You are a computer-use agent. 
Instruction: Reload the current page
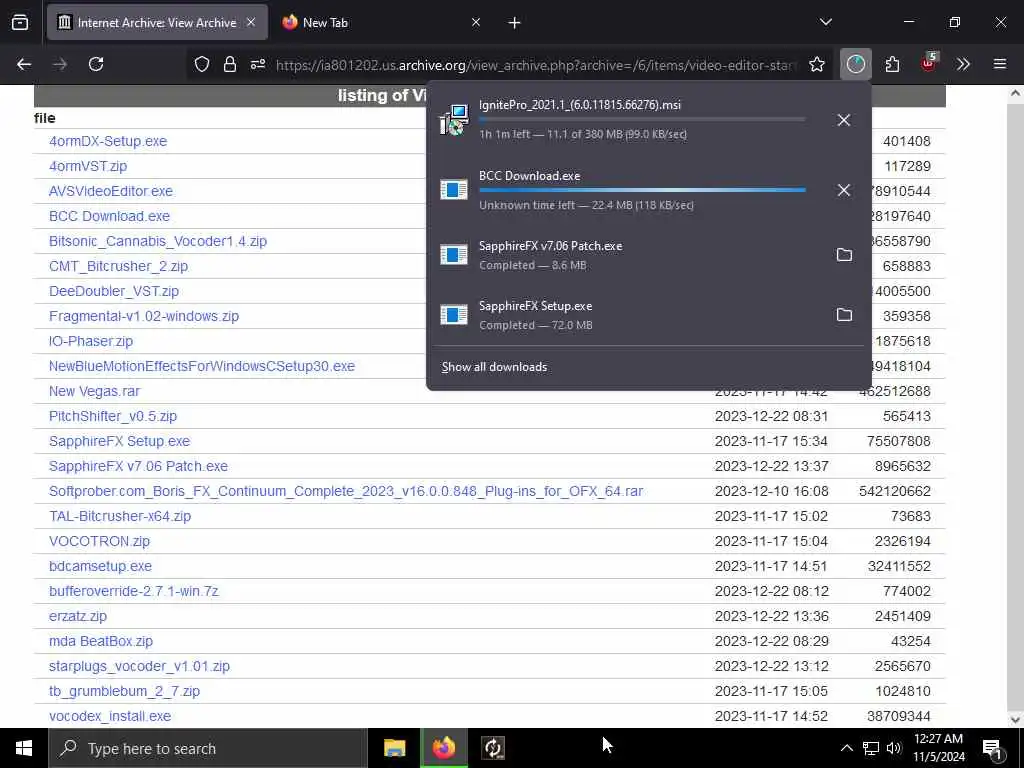click(96, 64)
